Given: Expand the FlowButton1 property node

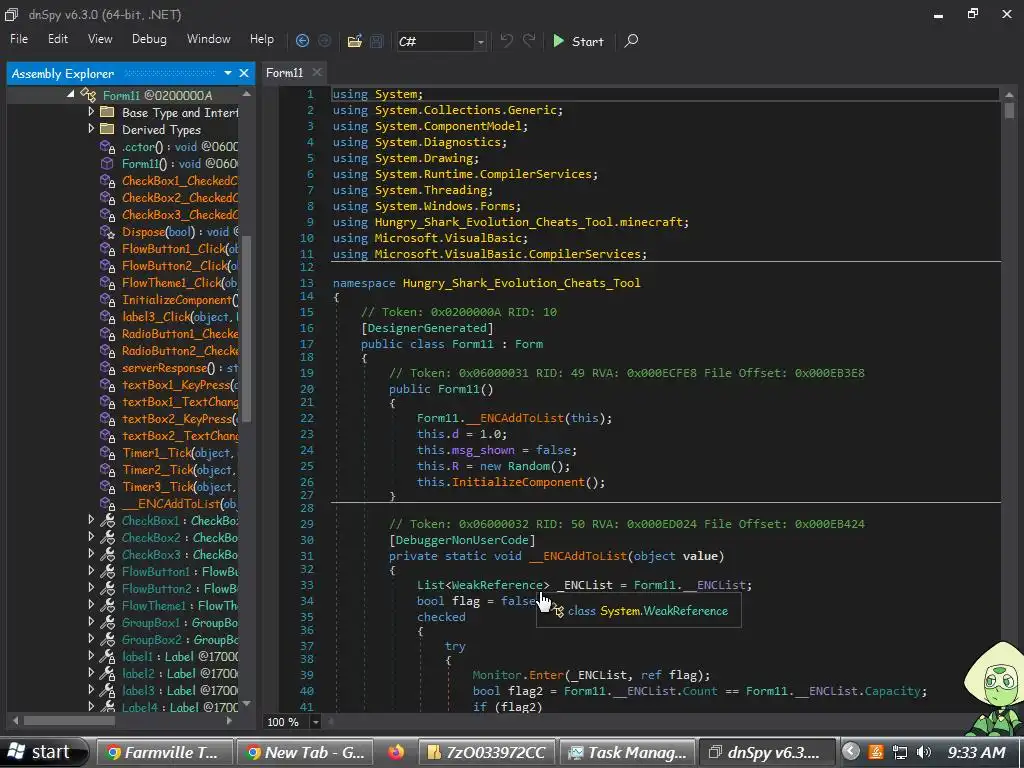Looking at the screenshot, I should (91, 571).
